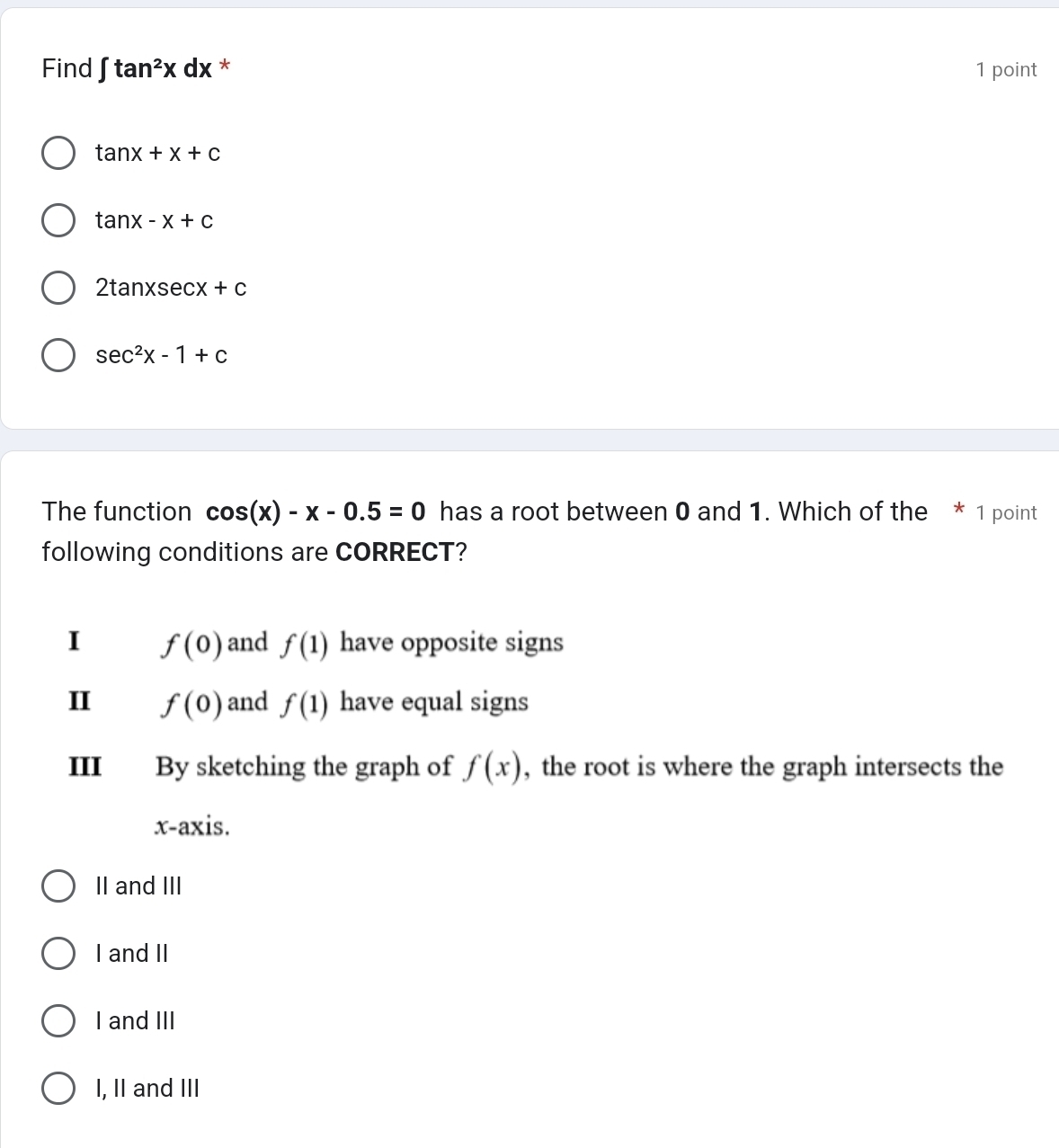The width and height of the screenshot is (1059, 1148).
Task: Click the '1 point' label of the integral question
Action: point(1006,69)
